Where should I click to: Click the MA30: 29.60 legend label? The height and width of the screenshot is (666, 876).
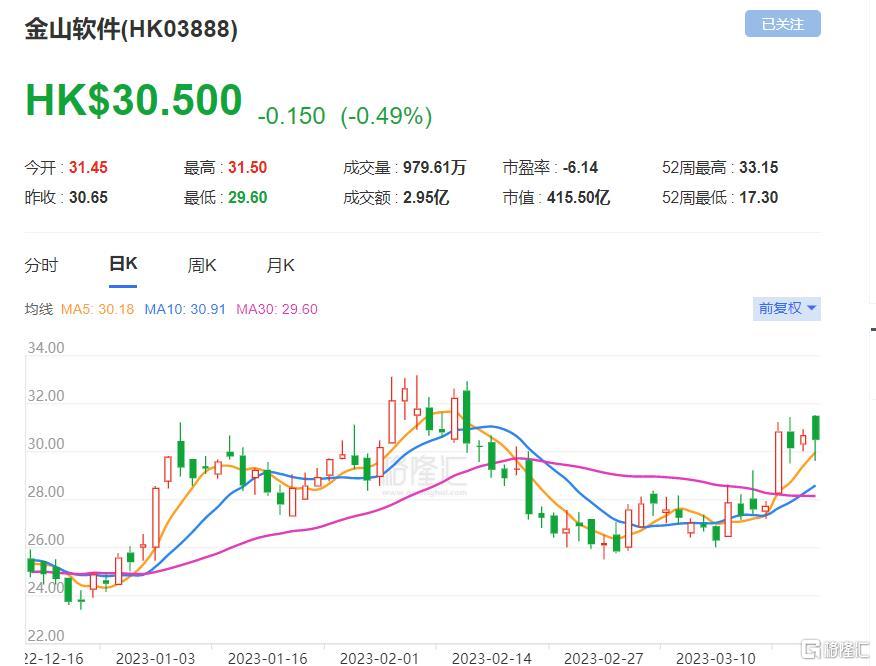pos(277,309)
